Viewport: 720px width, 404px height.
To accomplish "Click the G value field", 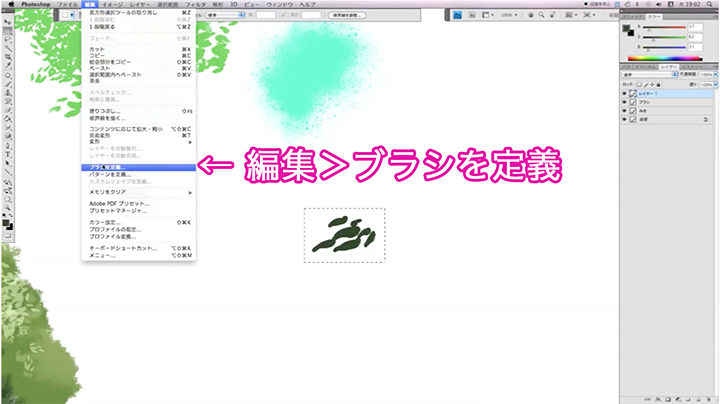I will click(695, 37).
